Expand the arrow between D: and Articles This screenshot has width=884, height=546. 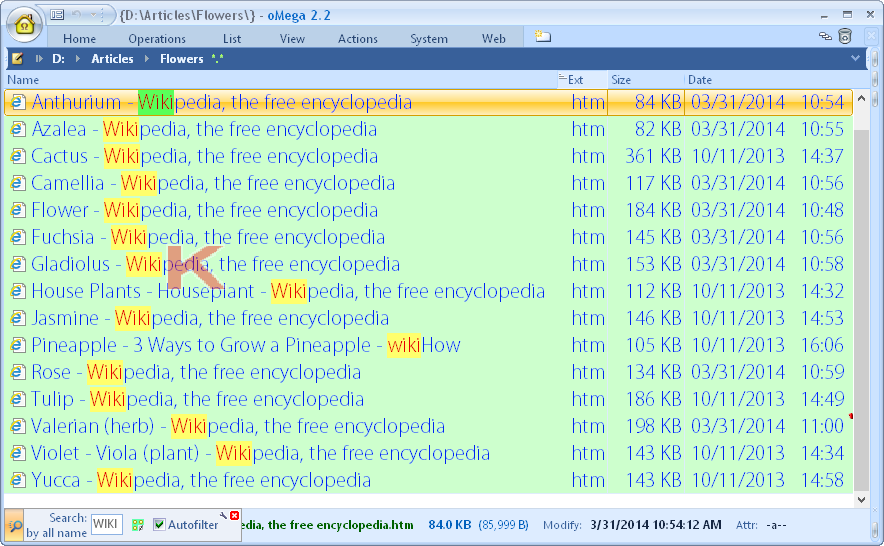tap(78, 59)
